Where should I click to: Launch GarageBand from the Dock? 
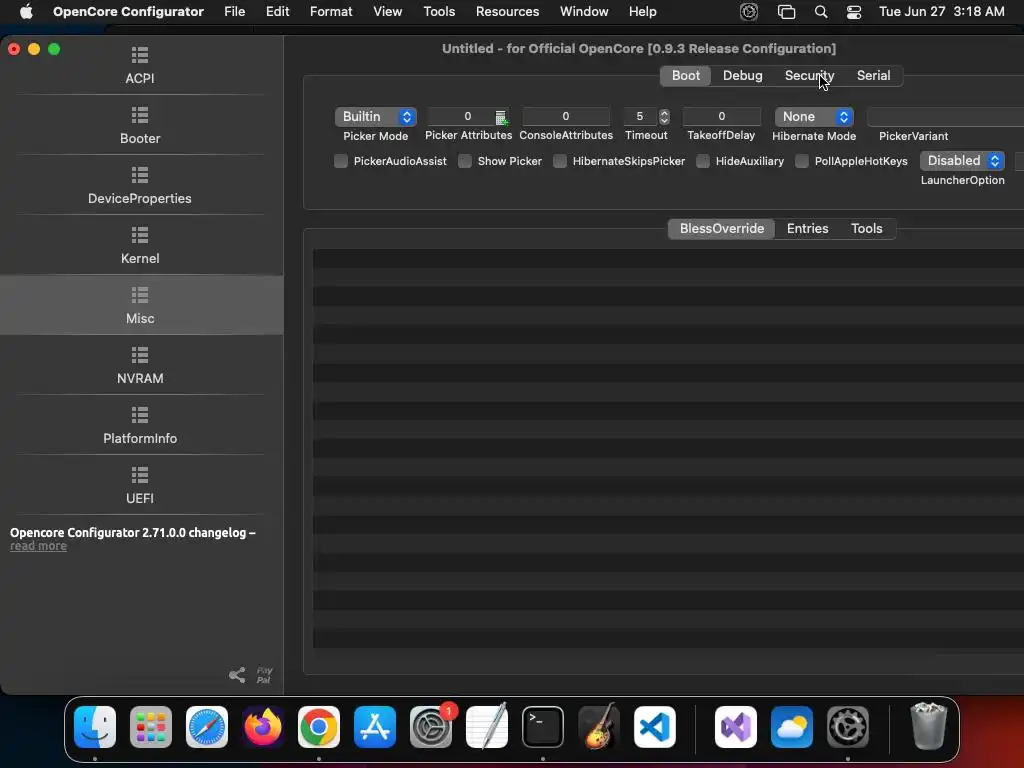[599, 726]
